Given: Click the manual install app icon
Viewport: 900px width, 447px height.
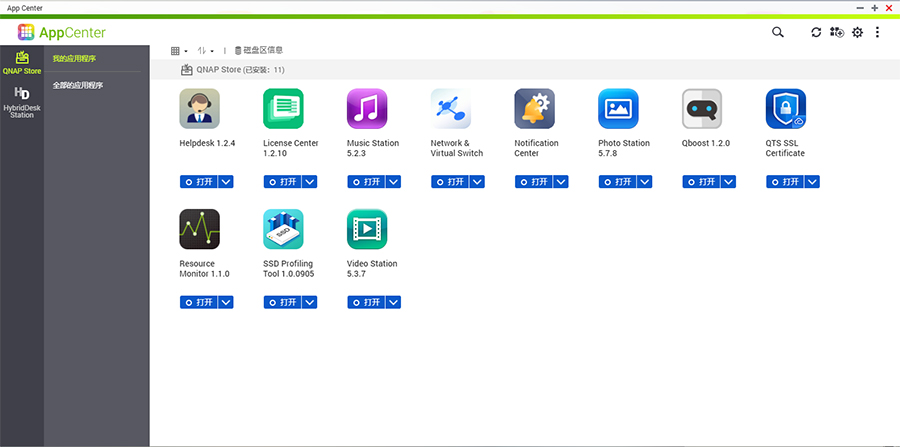Looking at the screenshot, I should [836, 33].
